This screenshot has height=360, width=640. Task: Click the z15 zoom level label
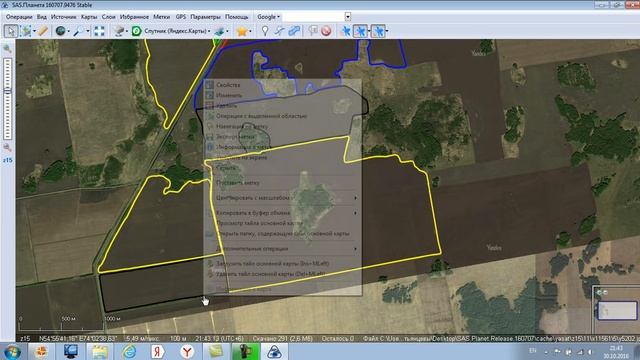[x=7, y=160]
